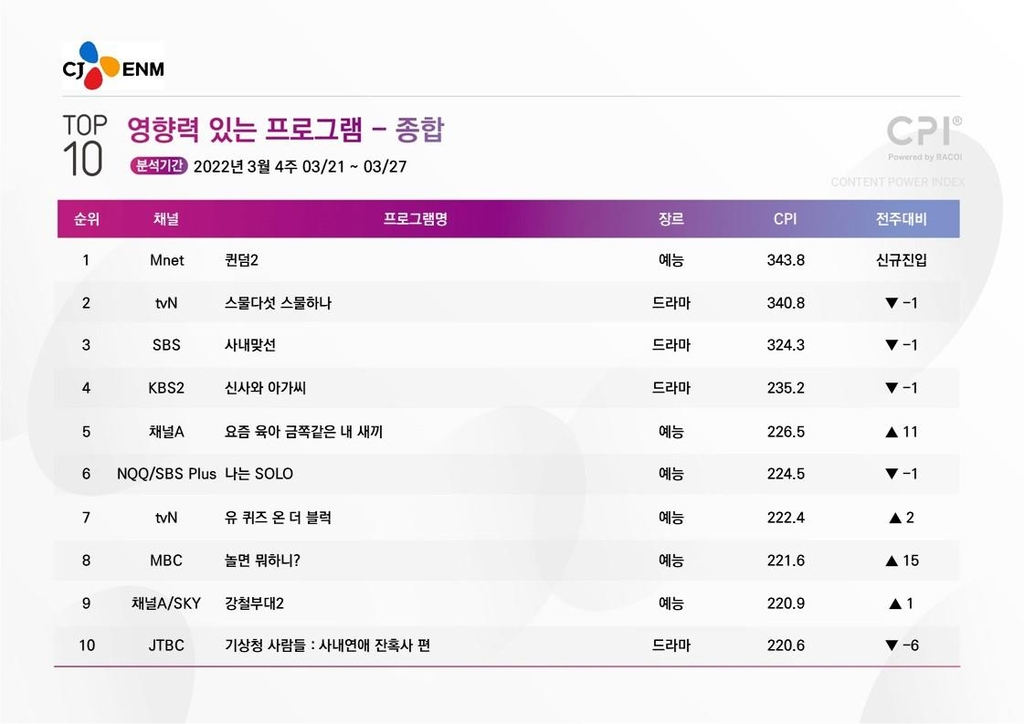Image resolution: width=1024 pixels, height=724 pixels.
Task: Select the 프로그램명 column header
Action: pos(415,219)
